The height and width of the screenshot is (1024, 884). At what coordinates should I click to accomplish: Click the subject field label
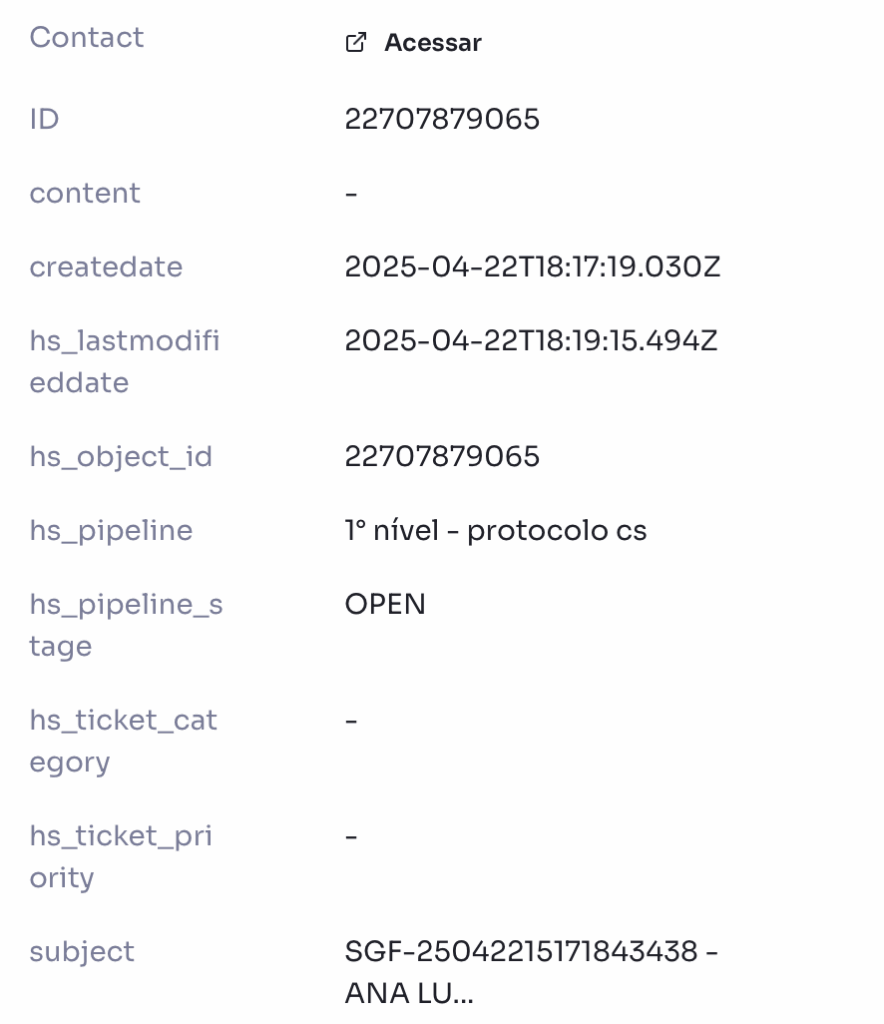point(82,952)
